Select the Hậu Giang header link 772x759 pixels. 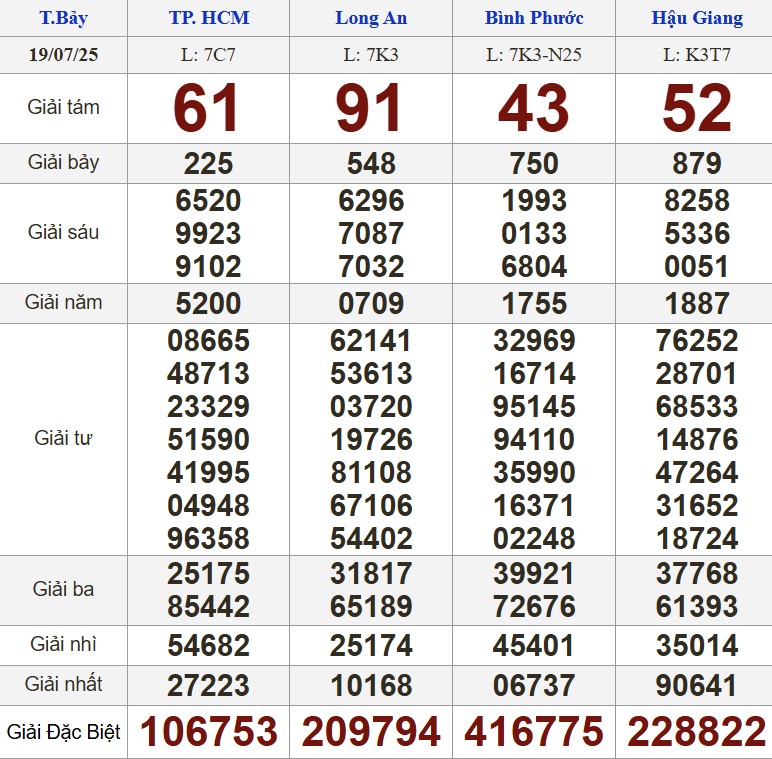click(x=697, y=18)
